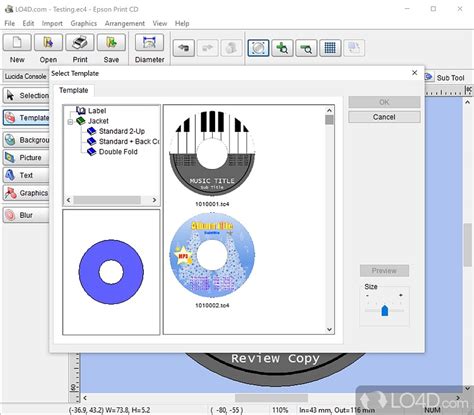Toggle the fit-to-disc view icon
The height and width of the screenshot is (415, 474).
pos(258,48)
